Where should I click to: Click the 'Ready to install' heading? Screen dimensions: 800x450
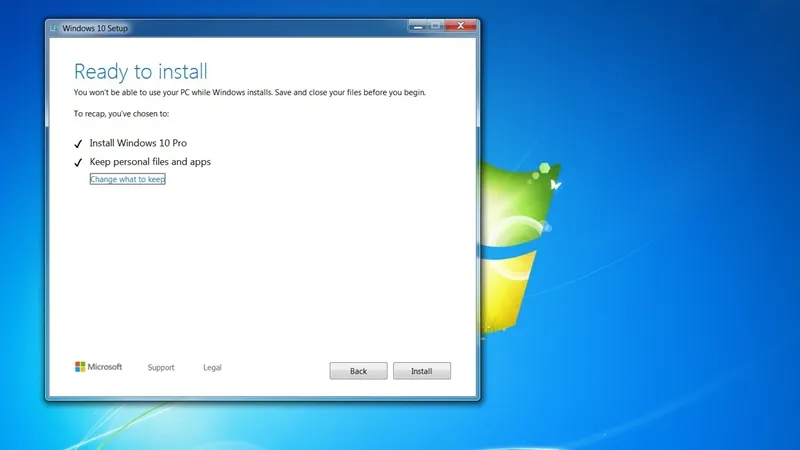click(x=141, y=71)
